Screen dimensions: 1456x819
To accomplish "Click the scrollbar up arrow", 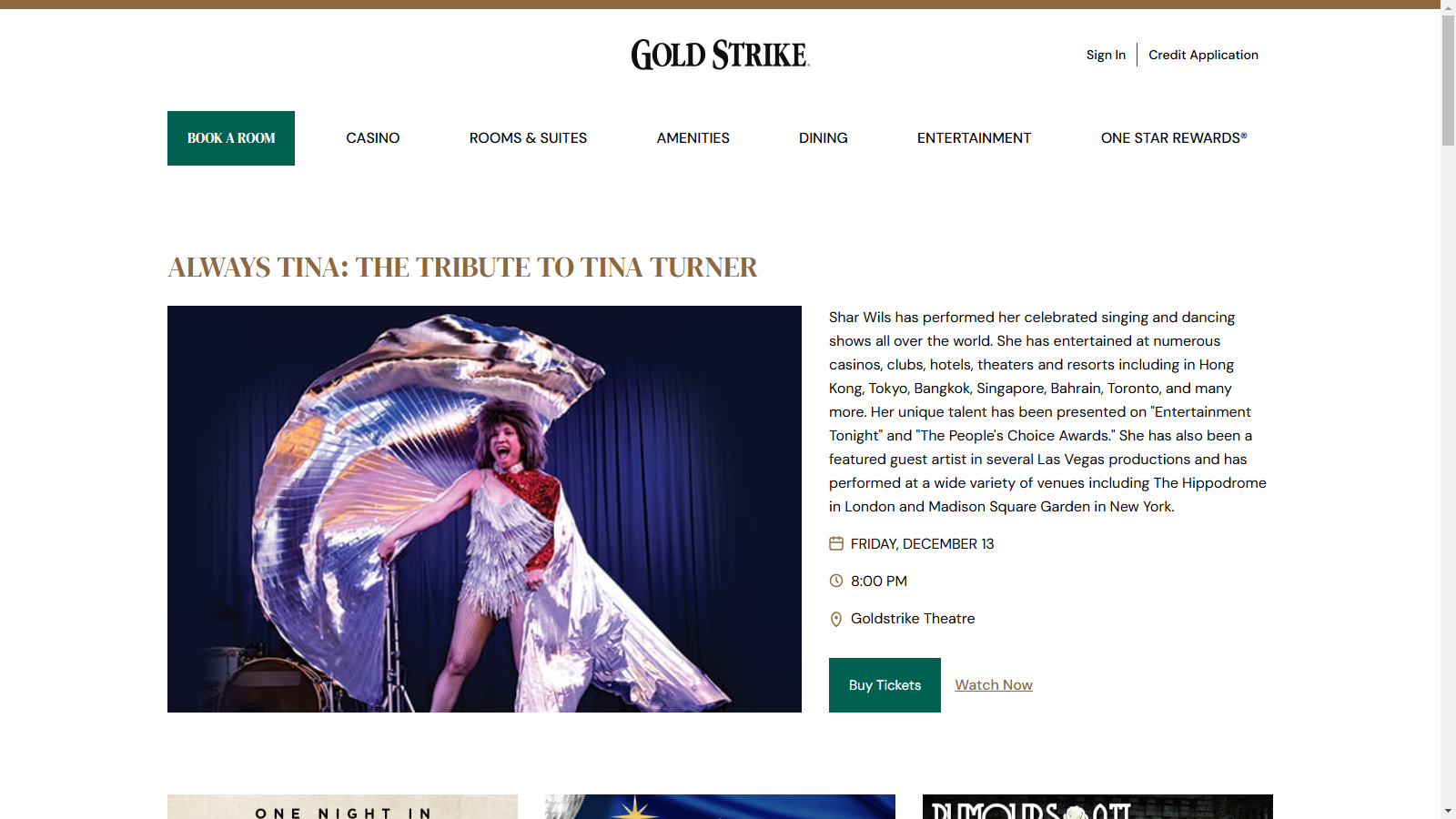I will (1448, 6).
